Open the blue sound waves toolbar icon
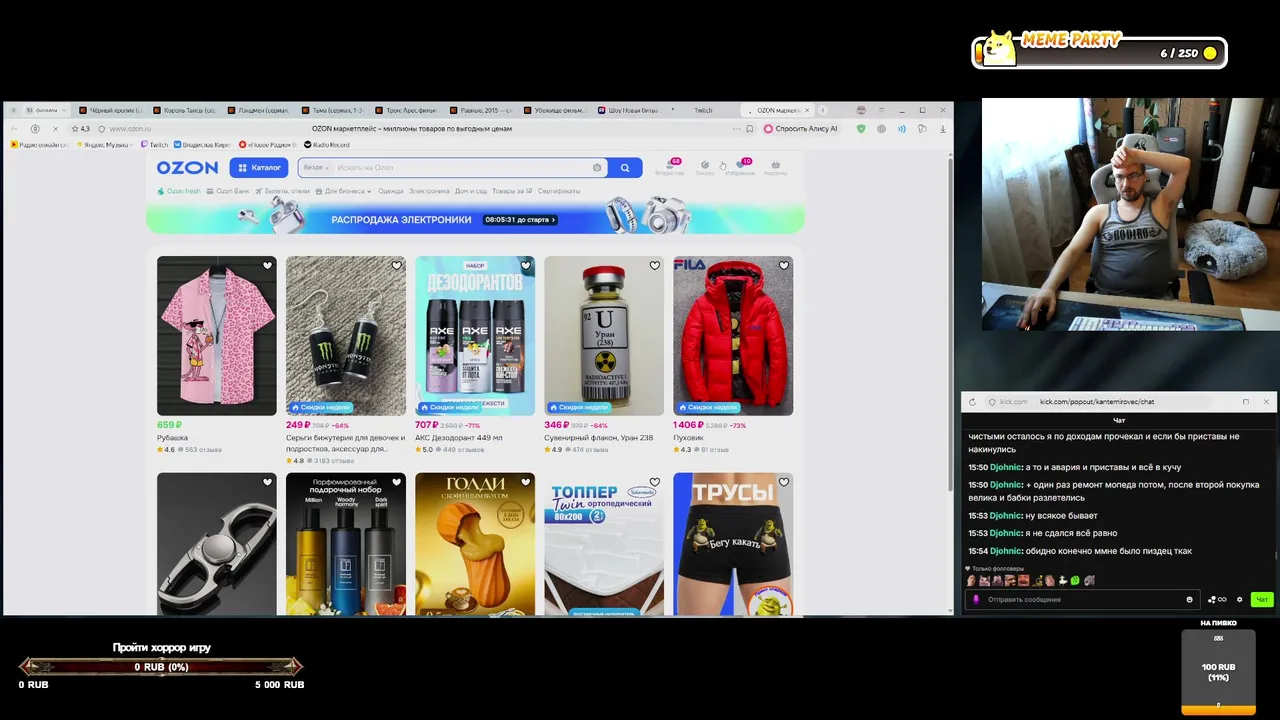The height and width of the screenshot is (720, 1280). pyautogui.click(x=901, y=129)
